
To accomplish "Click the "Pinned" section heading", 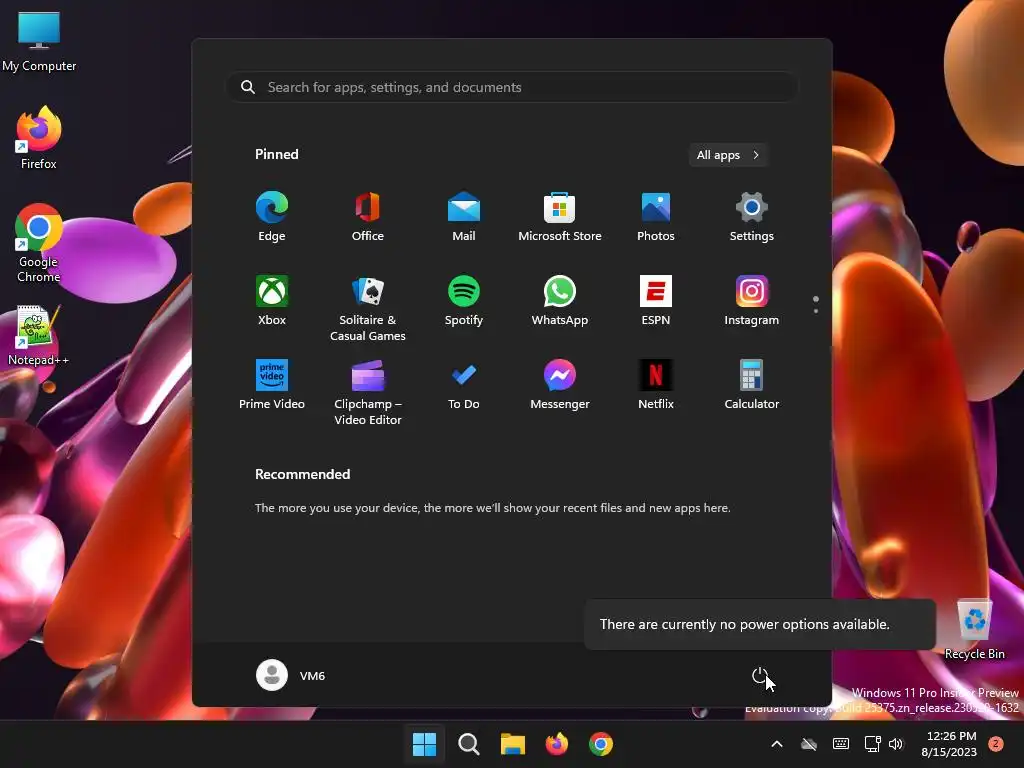I will point(277,154).
